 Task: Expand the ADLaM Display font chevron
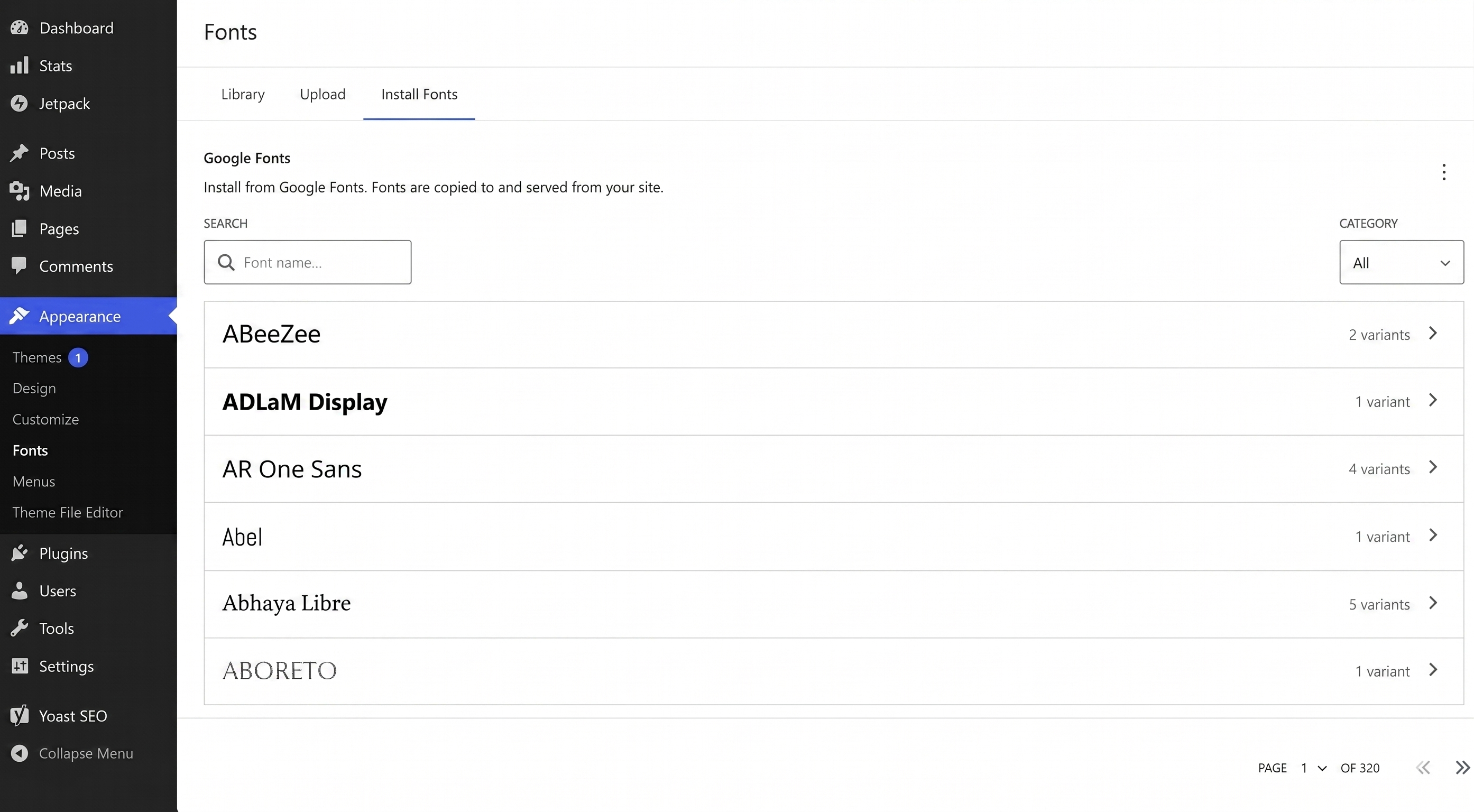click(x=1433, y=400)
